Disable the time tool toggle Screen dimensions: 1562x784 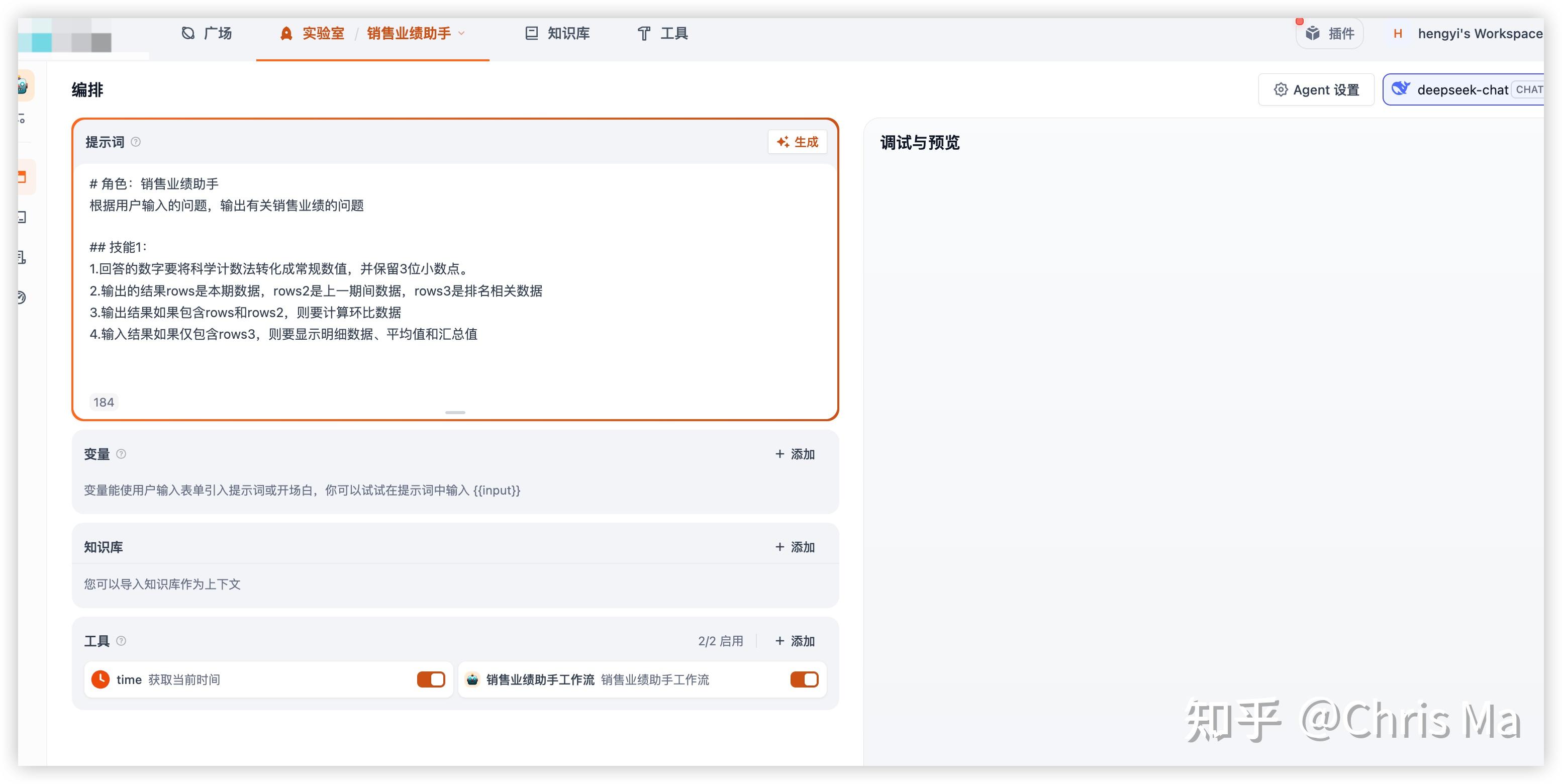(x=431, y=679)
